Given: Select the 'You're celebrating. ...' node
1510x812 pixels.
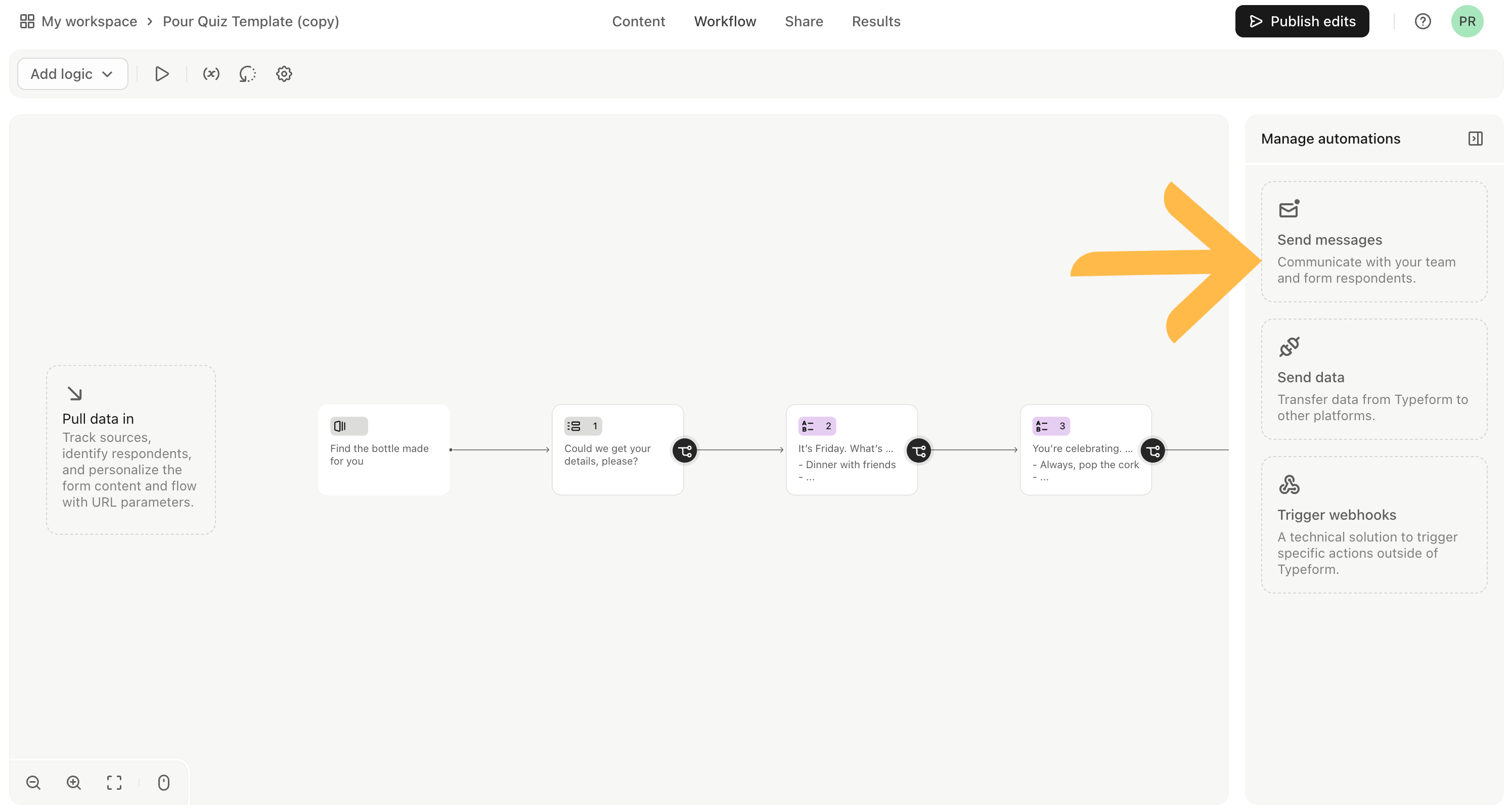Looking at the screenshot, I should pyautogui.click(x=1085, y=449).
